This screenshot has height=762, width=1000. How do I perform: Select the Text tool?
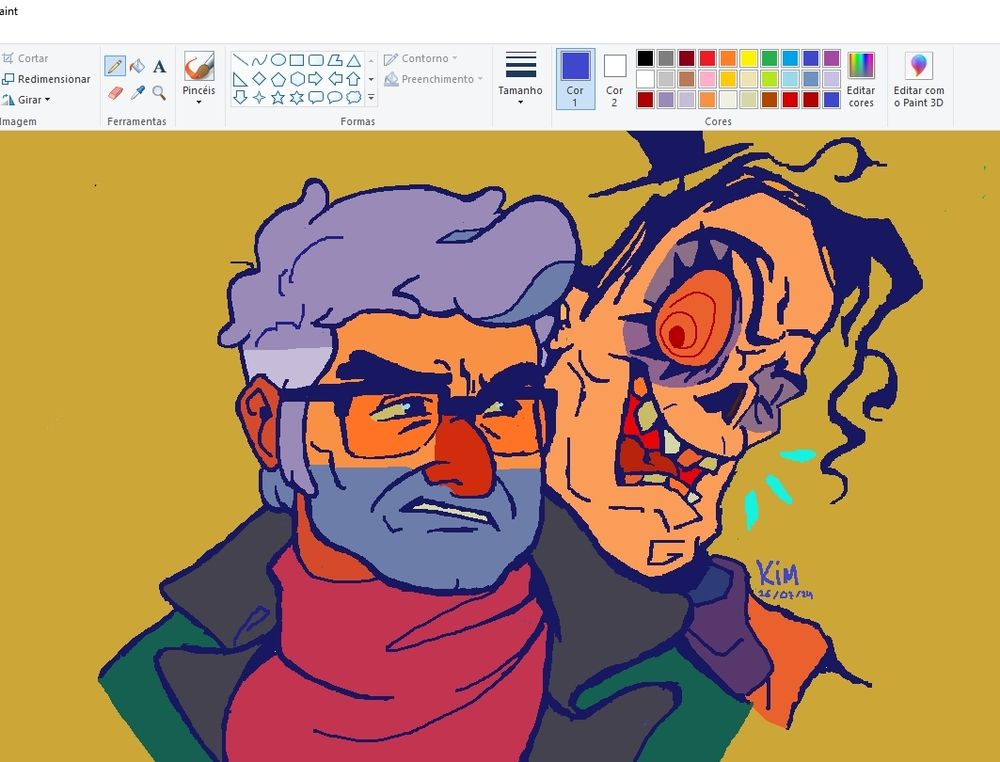(159, 66)
